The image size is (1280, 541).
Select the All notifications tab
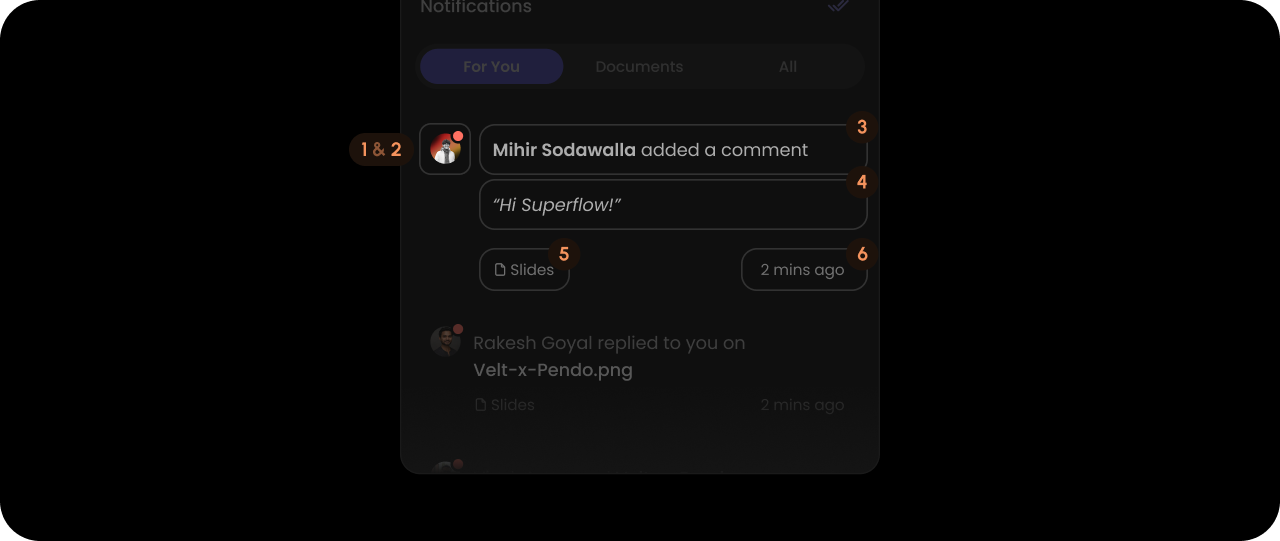click(788, 67)
